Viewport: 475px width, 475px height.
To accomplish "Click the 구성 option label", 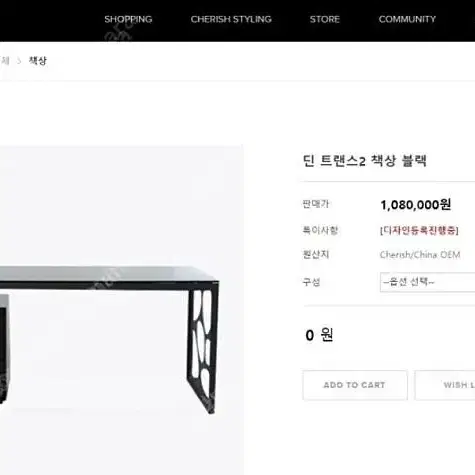I will (x=311, y=282).
